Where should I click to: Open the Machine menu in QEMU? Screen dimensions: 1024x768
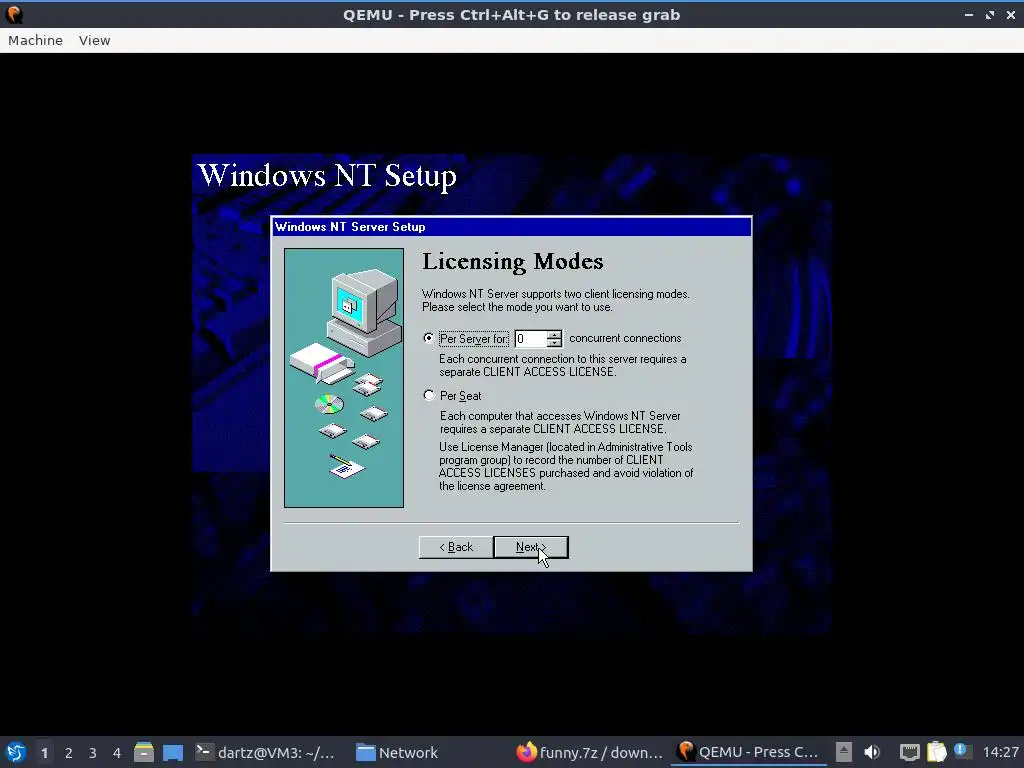pos(35,40)
